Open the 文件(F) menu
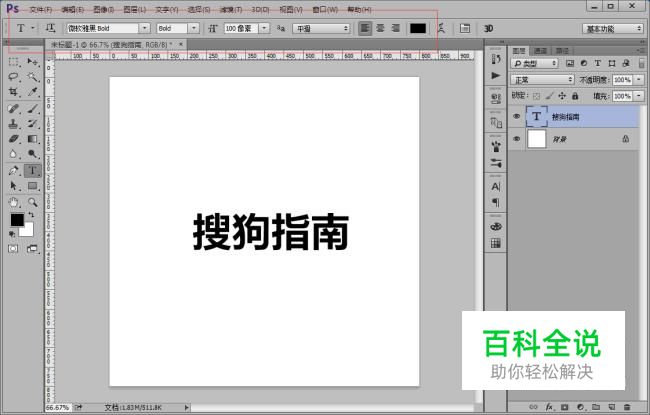 41,9
